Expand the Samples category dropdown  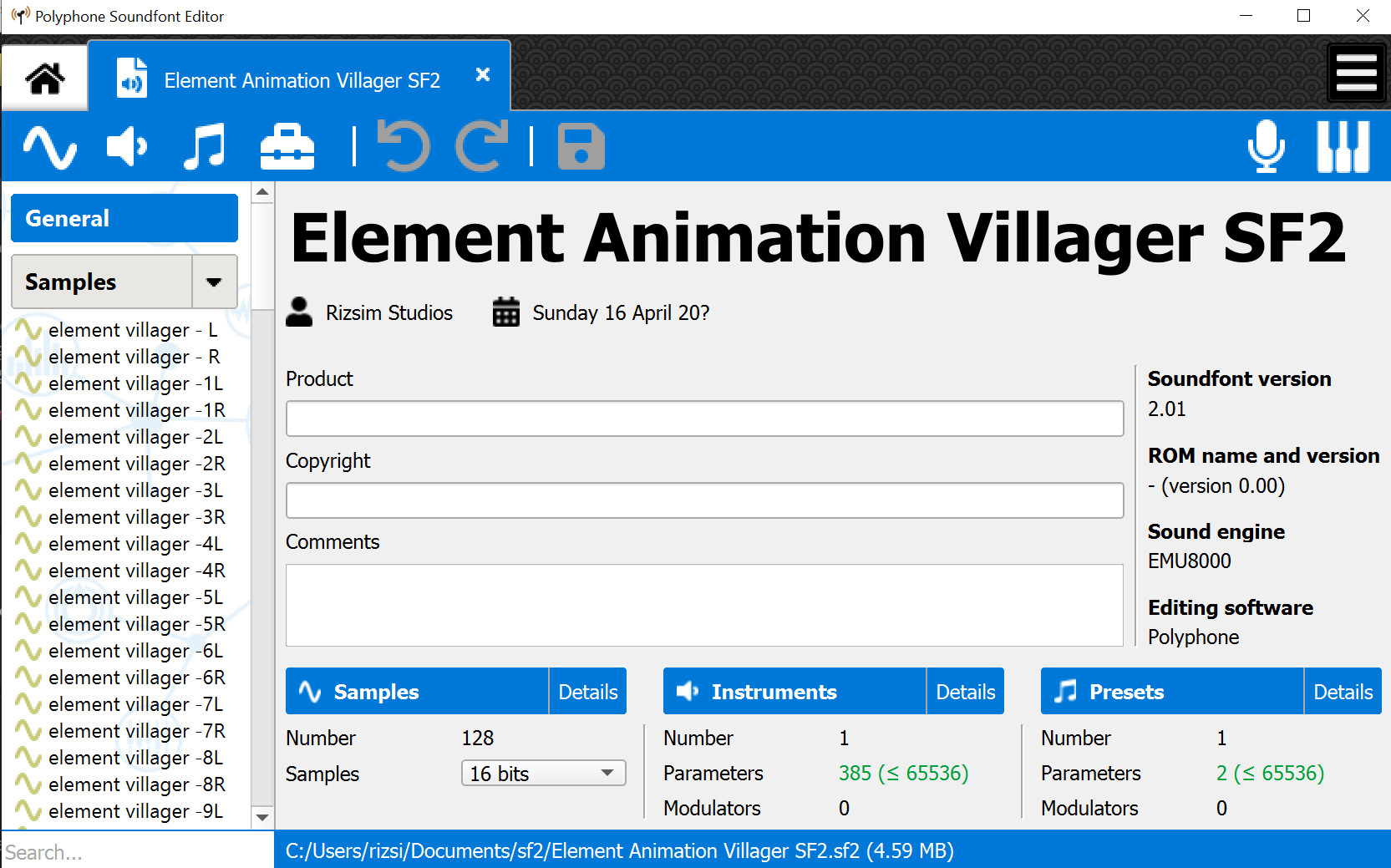[x=215, y=282]
